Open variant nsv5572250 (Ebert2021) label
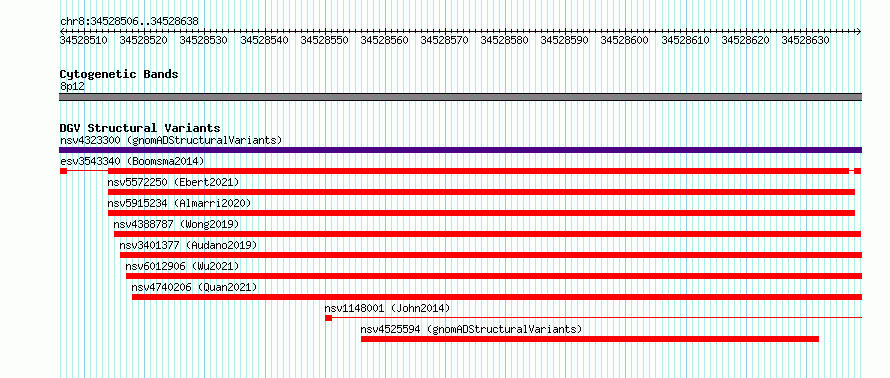Viewport: 890px width, 378px height. (173, 182)
